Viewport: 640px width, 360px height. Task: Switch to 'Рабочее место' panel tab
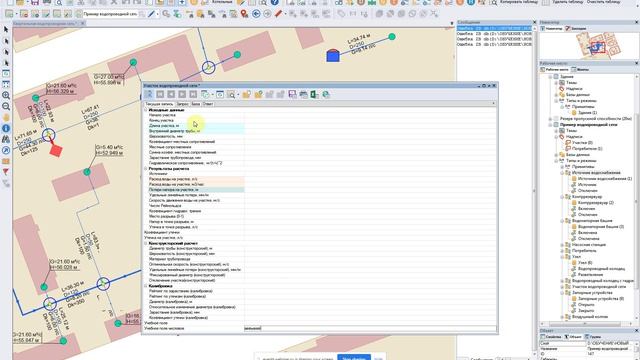point(555,69)
